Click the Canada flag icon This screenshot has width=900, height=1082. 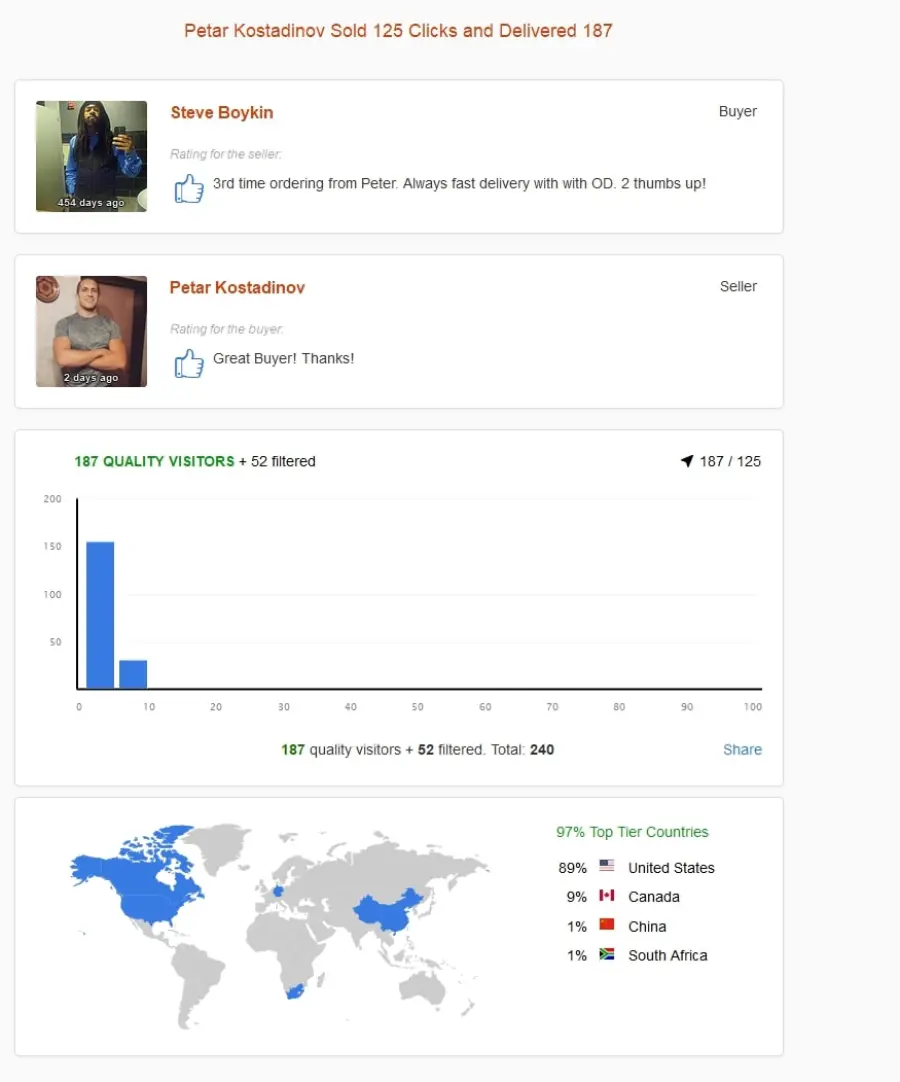607,895
